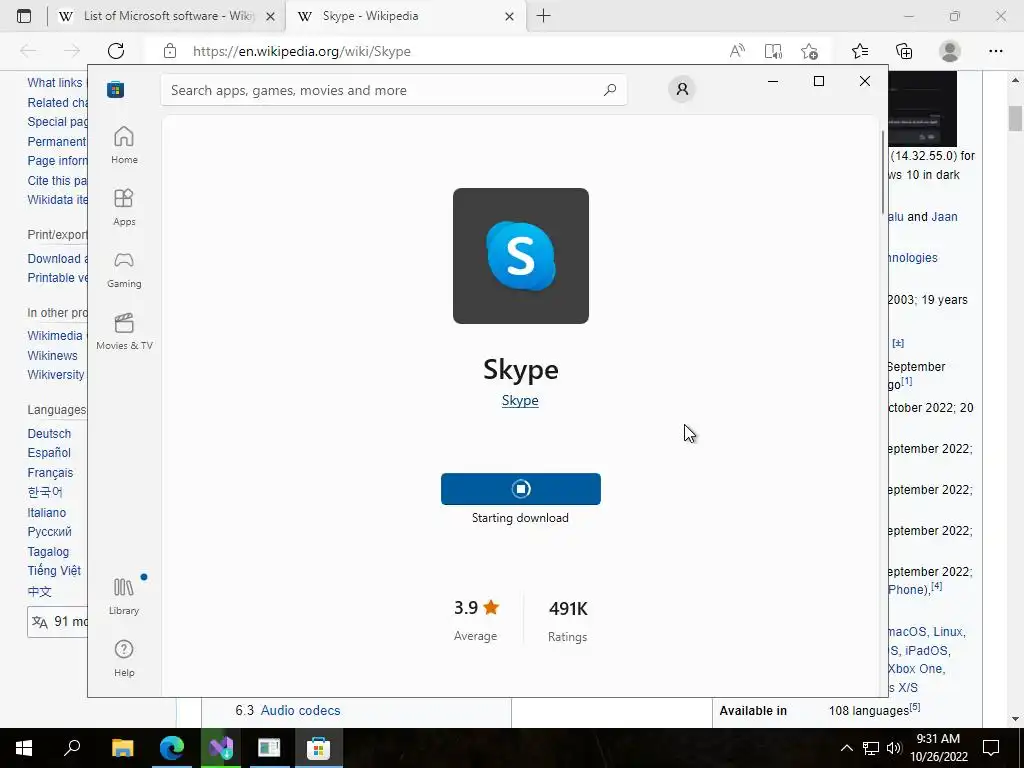This screenshot has width=1024, height=768.
Task: Open the Store account profile icon
Action: [682, 89]
